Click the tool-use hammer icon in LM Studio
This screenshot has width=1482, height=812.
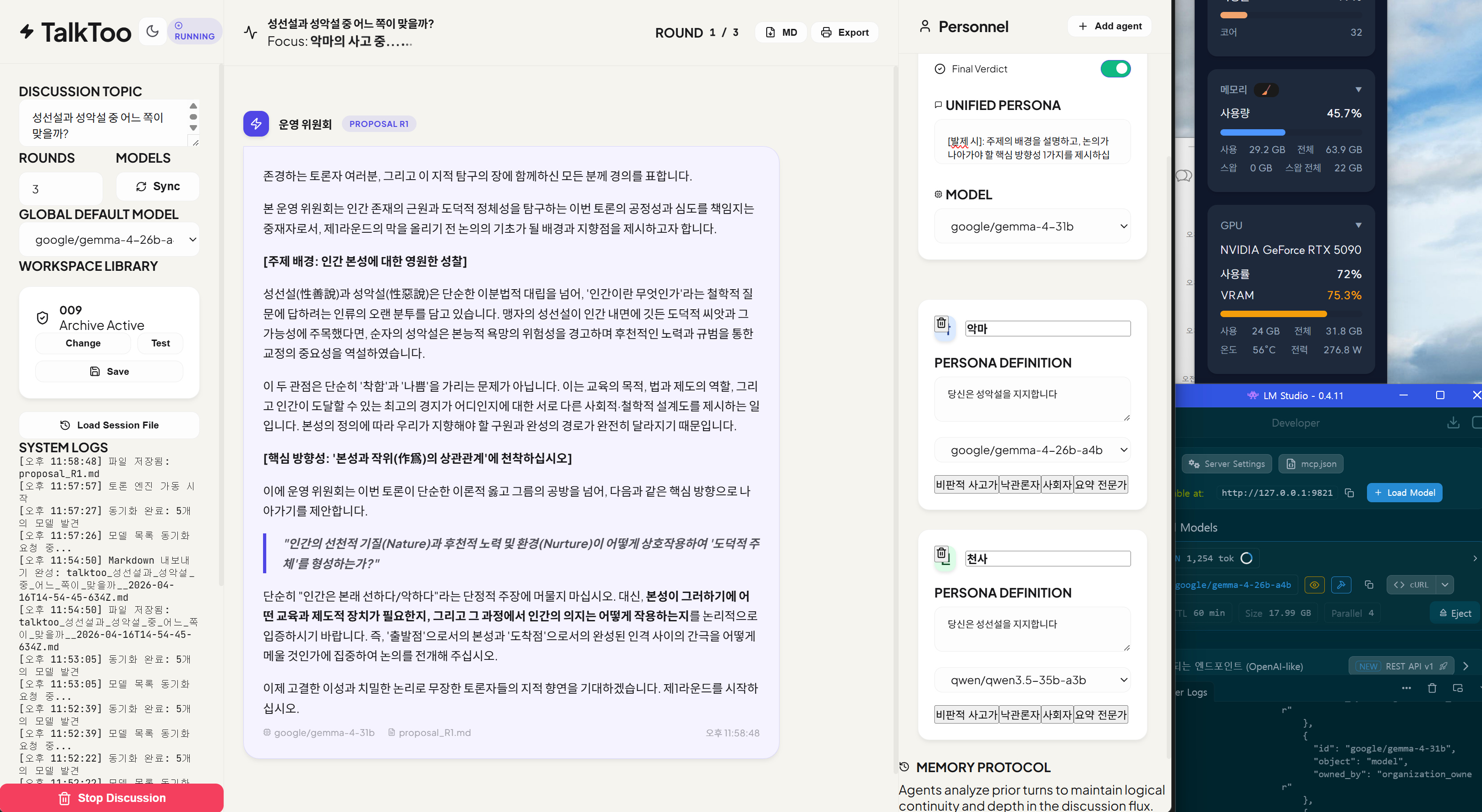coord(1341,585)
